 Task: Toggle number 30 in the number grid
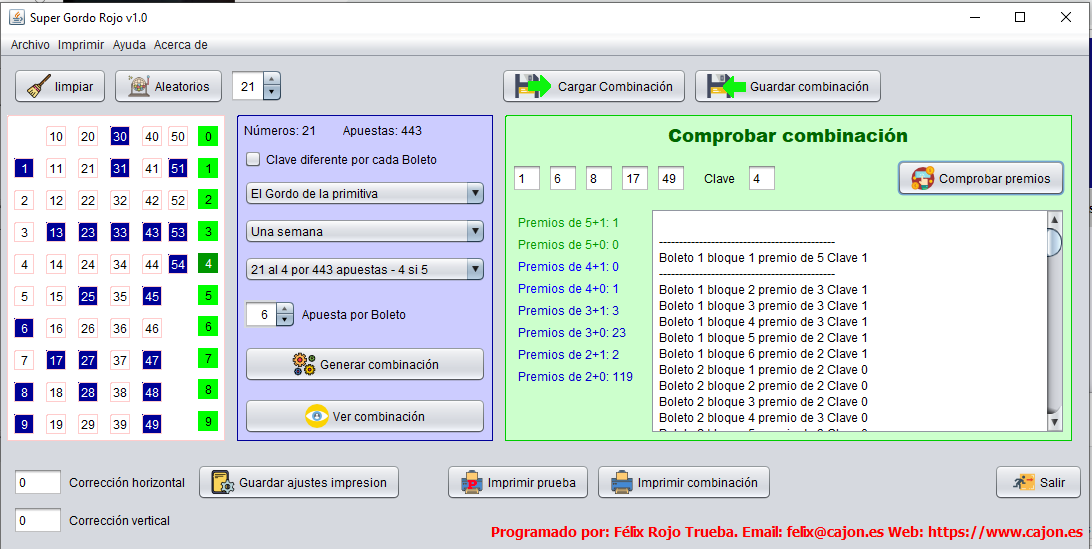120,137
